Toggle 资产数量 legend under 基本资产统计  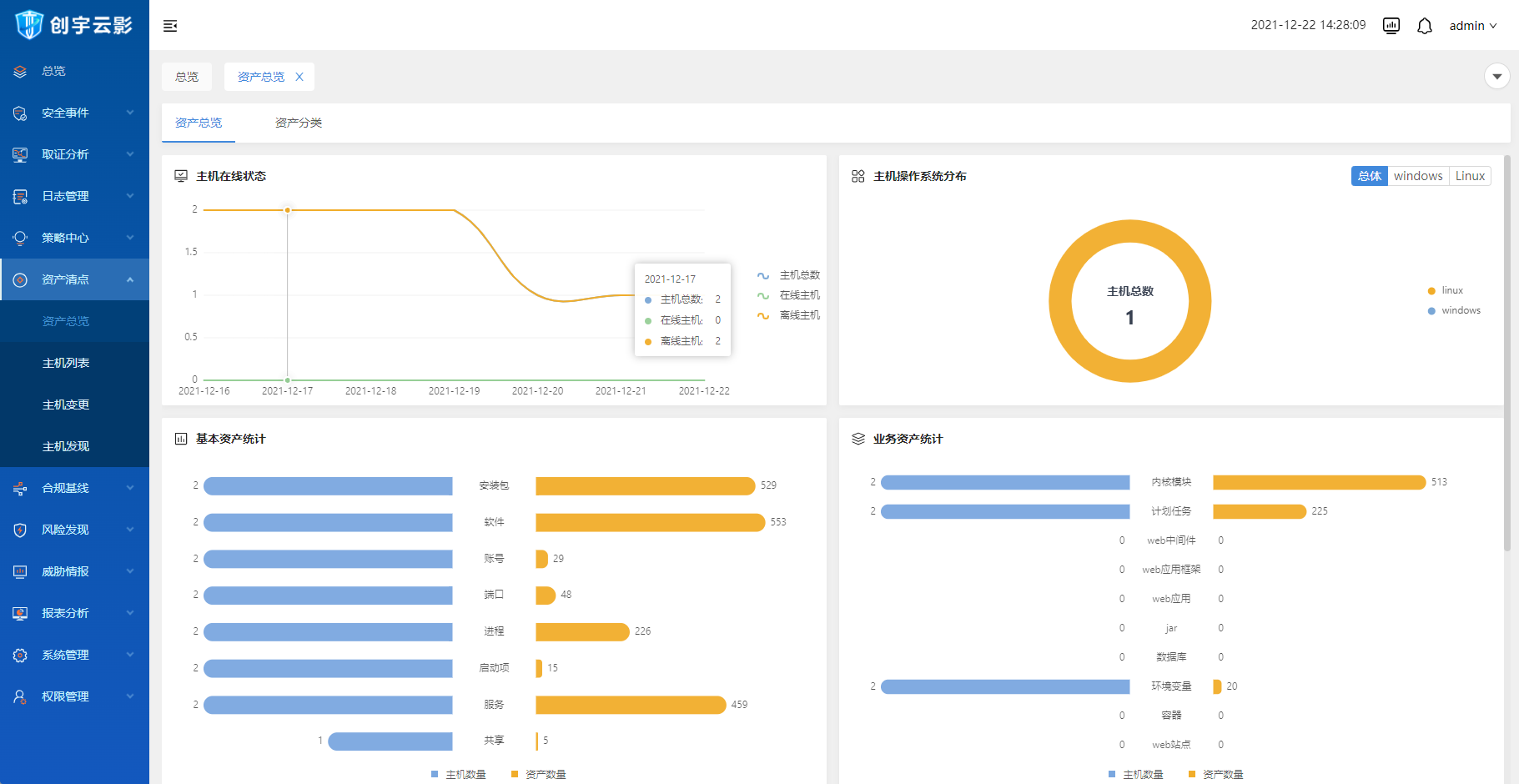(538, 775)
